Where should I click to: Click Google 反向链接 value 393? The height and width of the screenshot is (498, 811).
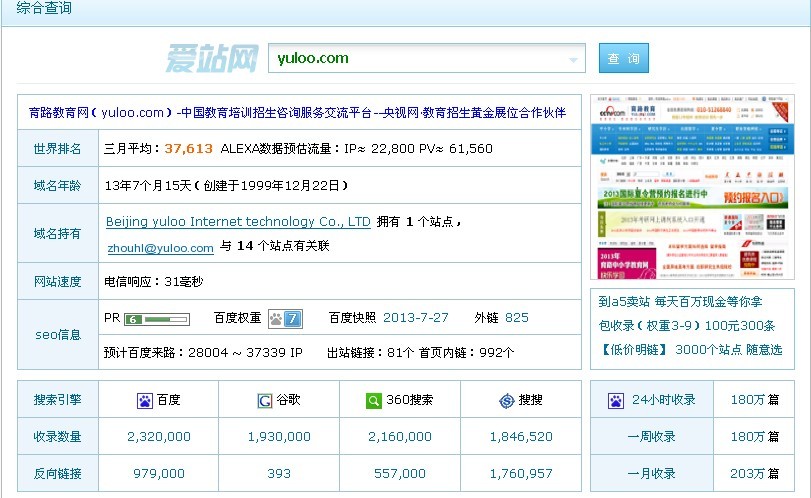[x=279, y=473]
